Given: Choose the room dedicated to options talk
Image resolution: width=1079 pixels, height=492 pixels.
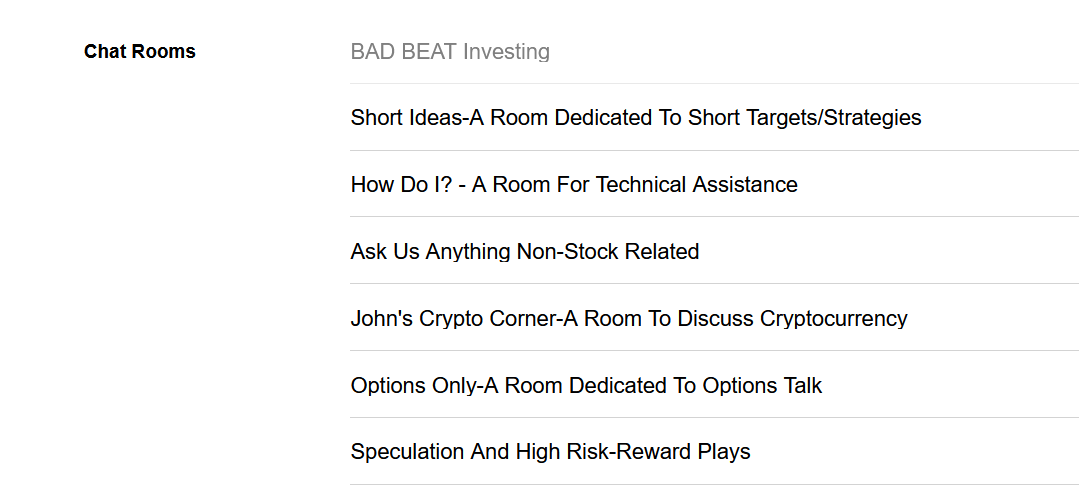Looking at the screenshot, I should pos(586,385).
